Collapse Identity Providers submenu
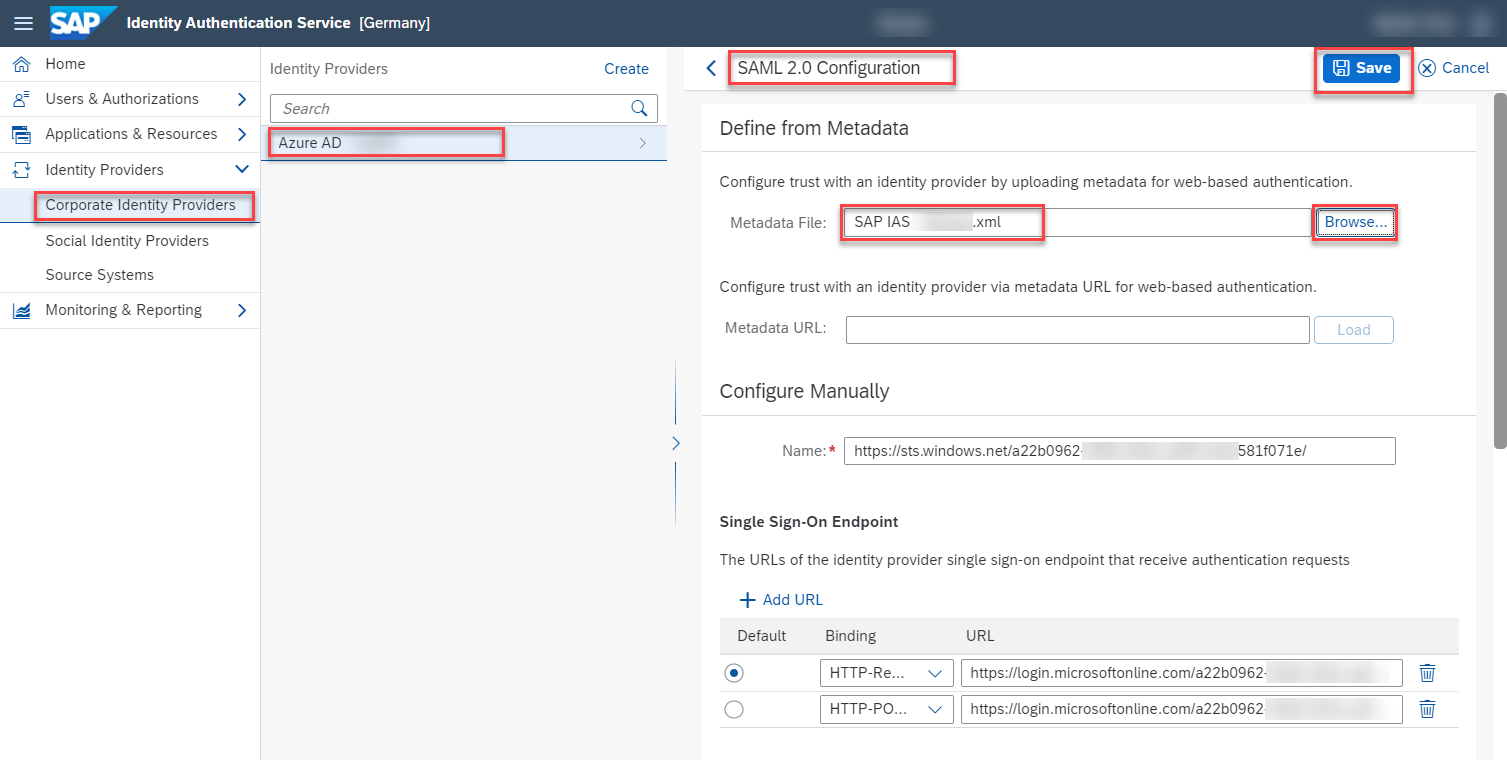Screen dimensions: 1507x760 241,170
